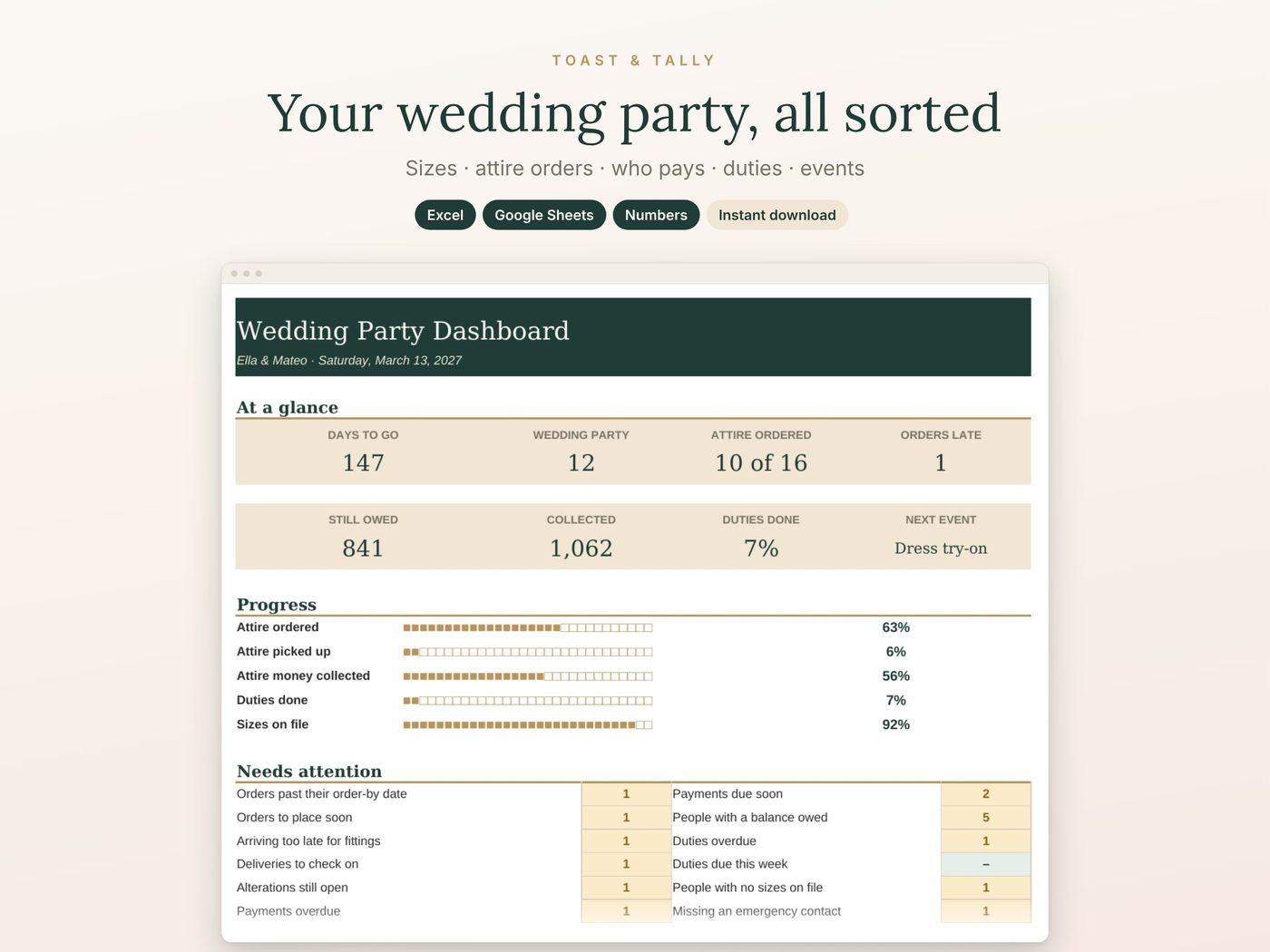Click the Attire ordered progress bar
1270x952 pixels.
[x=528, y=627]
